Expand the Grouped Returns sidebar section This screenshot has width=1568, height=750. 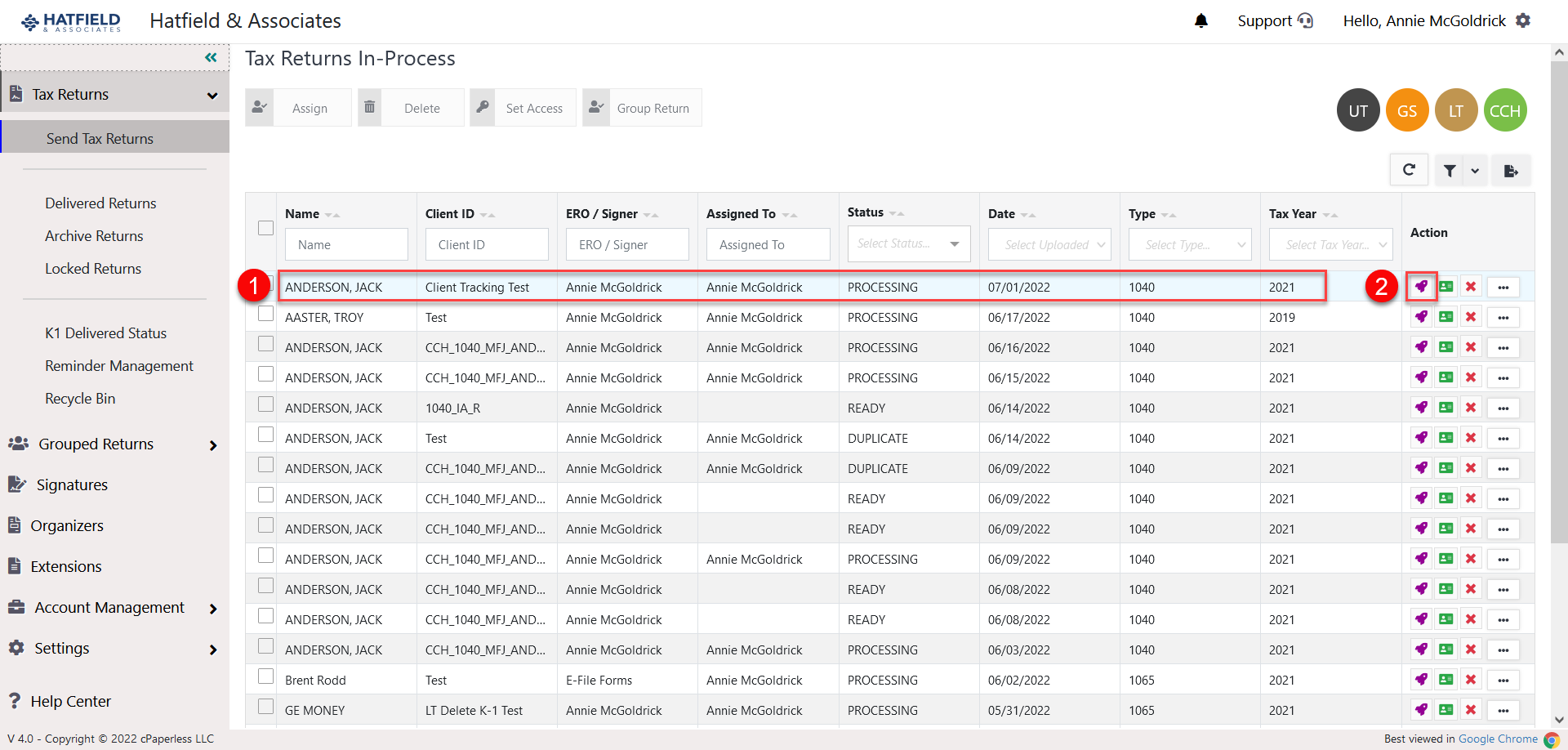point(96,444)
